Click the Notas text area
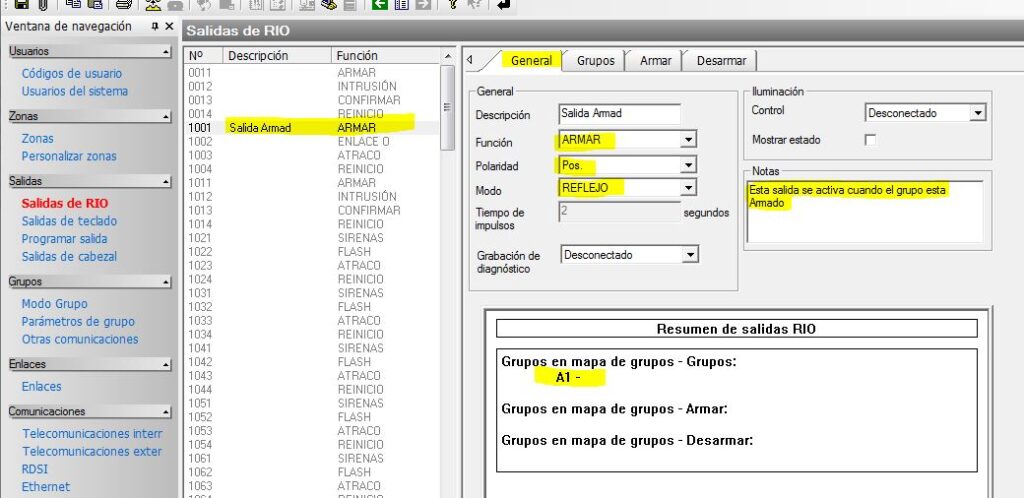This screenshot has width=1024, height=498. (x=865, y=212)
